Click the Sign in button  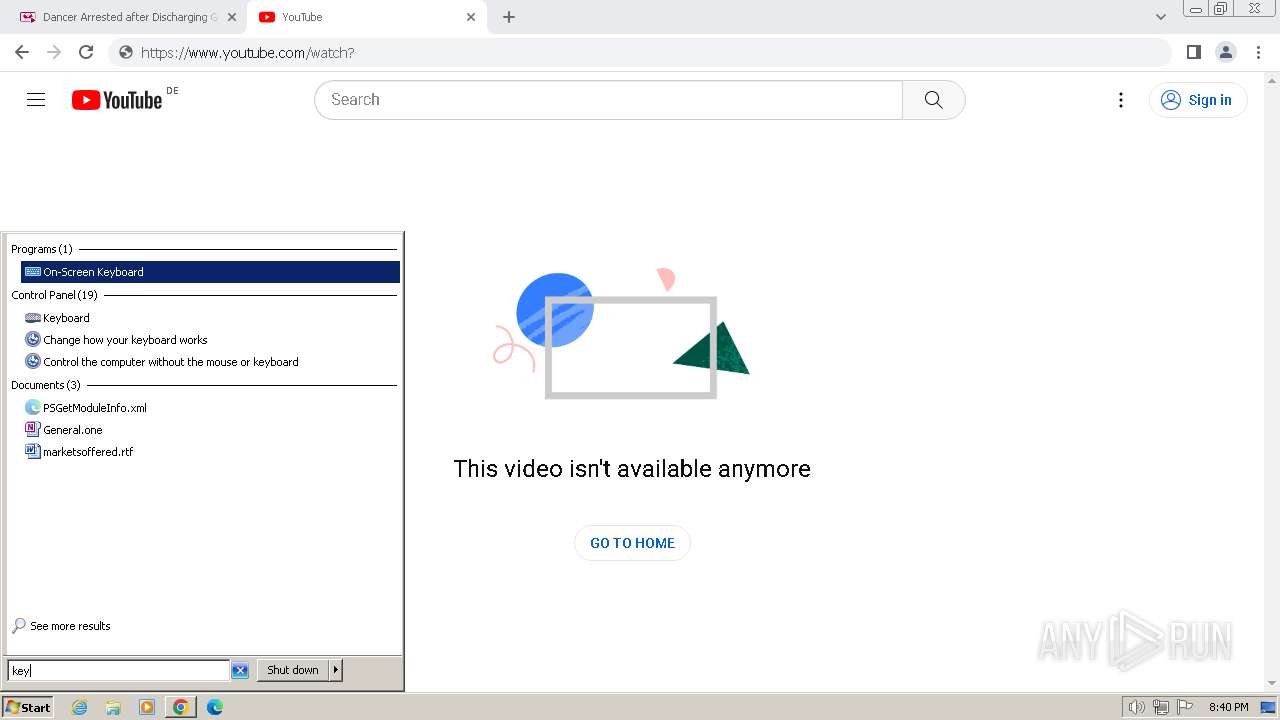(1198, 100)
